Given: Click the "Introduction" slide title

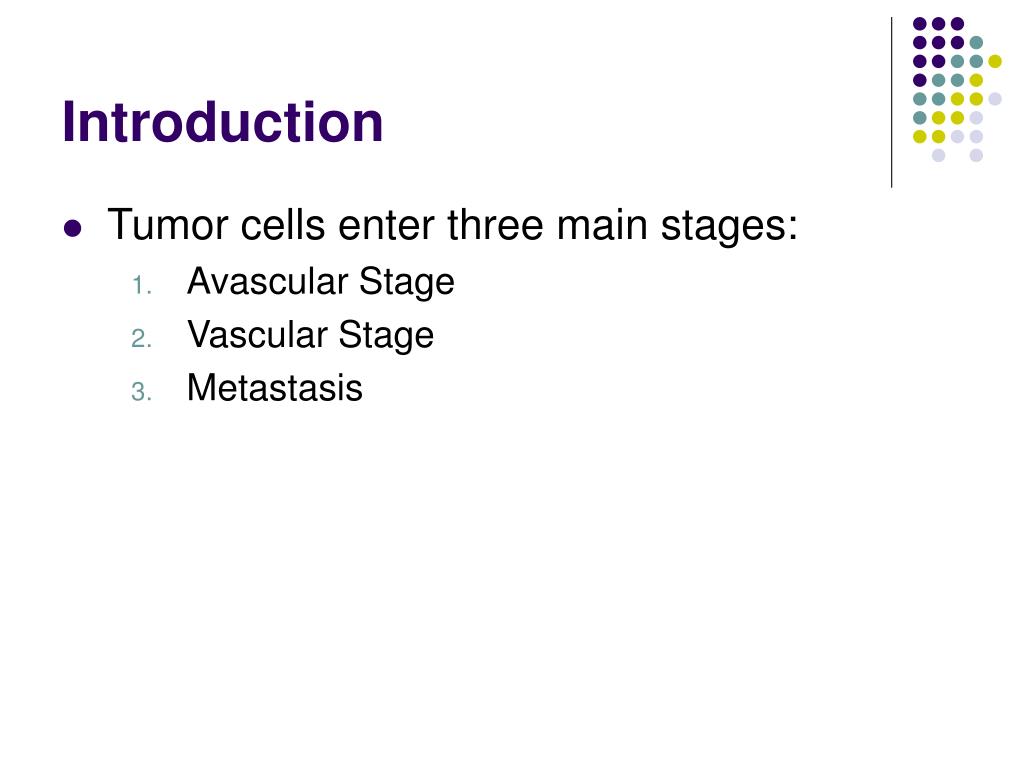Looking at the screenshot, I should 222,122.
